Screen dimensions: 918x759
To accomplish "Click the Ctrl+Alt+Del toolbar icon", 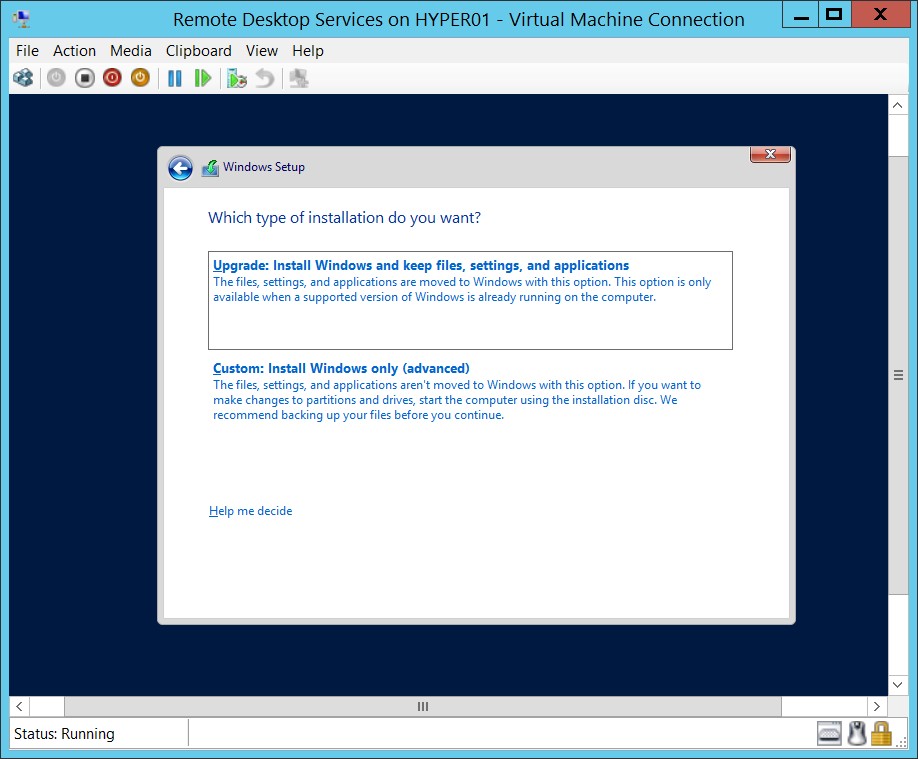I will [23, 78].
